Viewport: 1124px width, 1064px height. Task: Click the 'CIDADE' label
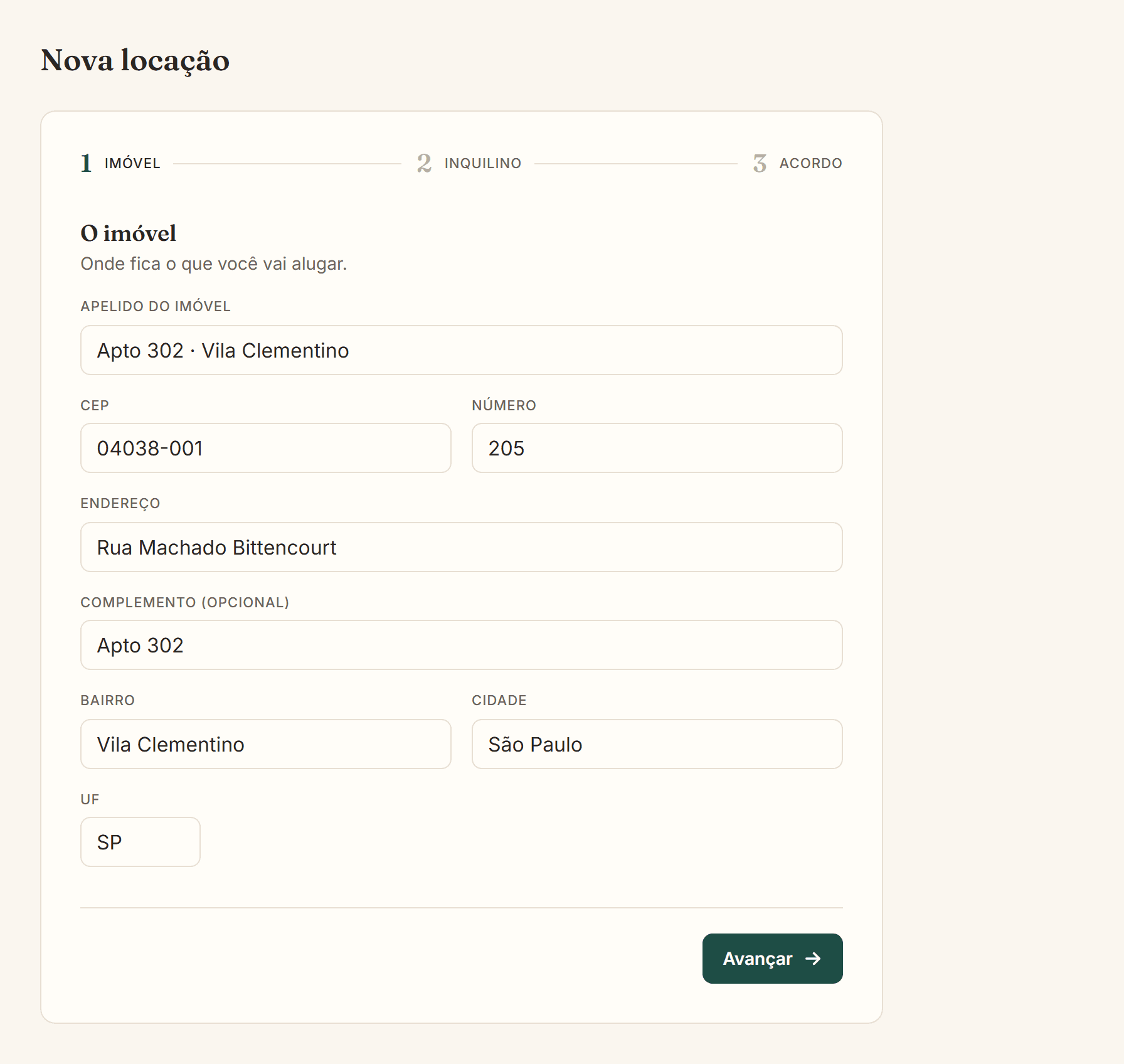(x=499, y=700)
